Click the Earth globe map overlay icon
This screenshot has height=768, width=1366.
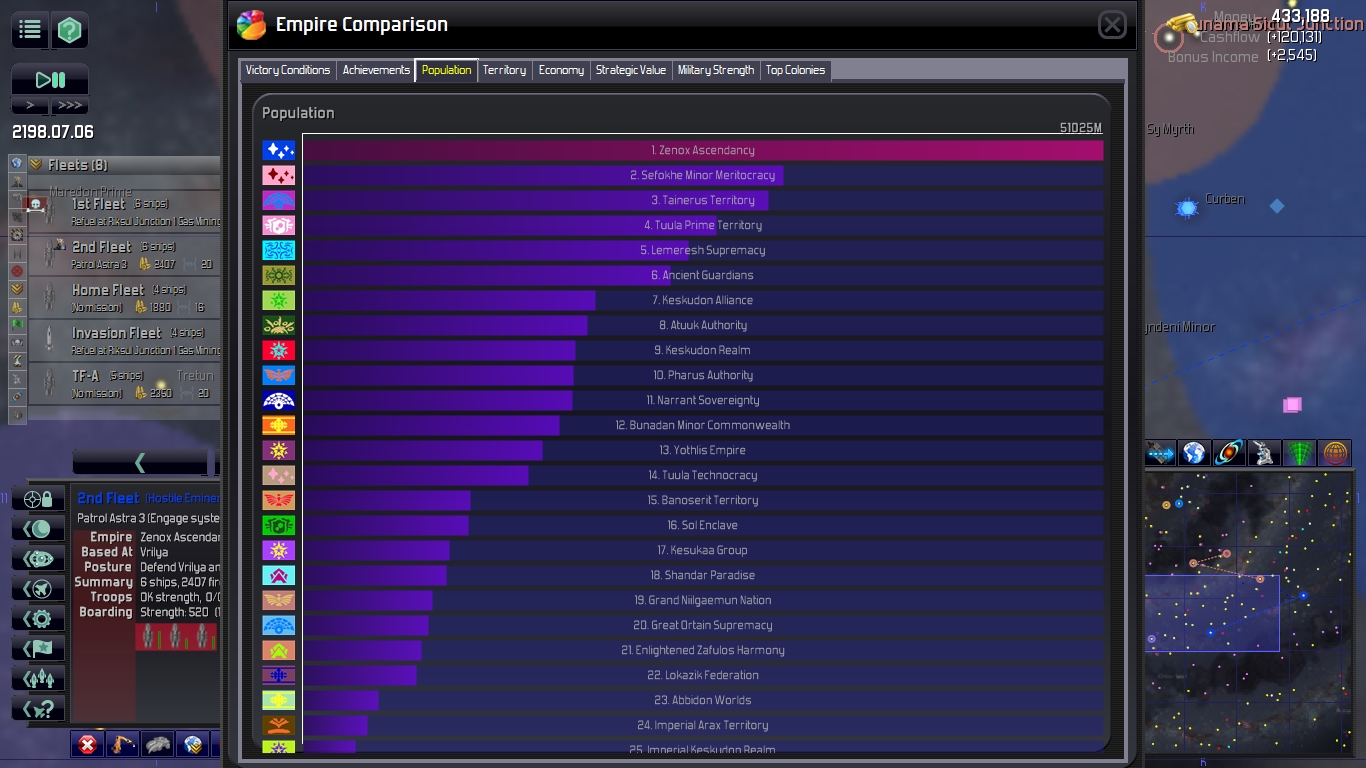(1195, 453)
